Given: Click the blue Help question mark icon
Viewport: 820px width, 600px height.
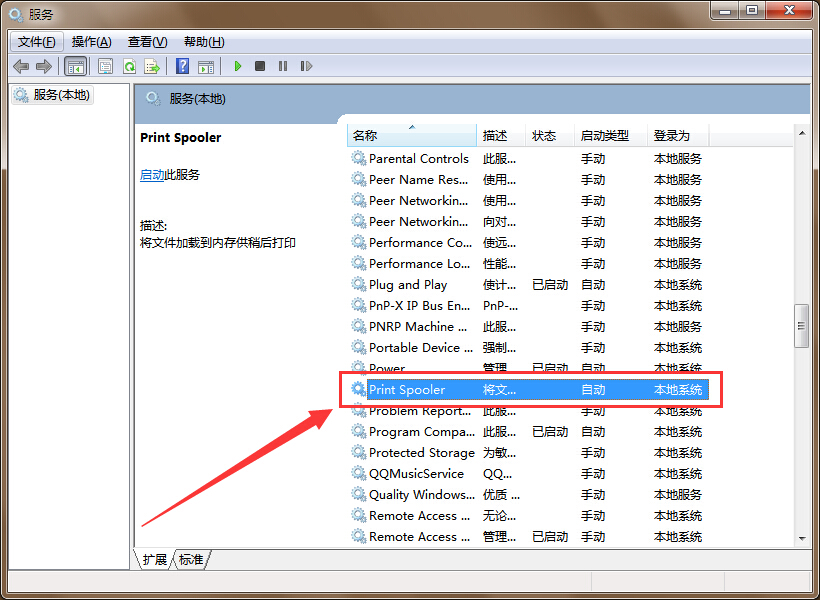Looking at the screenshot, I should point(182,66).
